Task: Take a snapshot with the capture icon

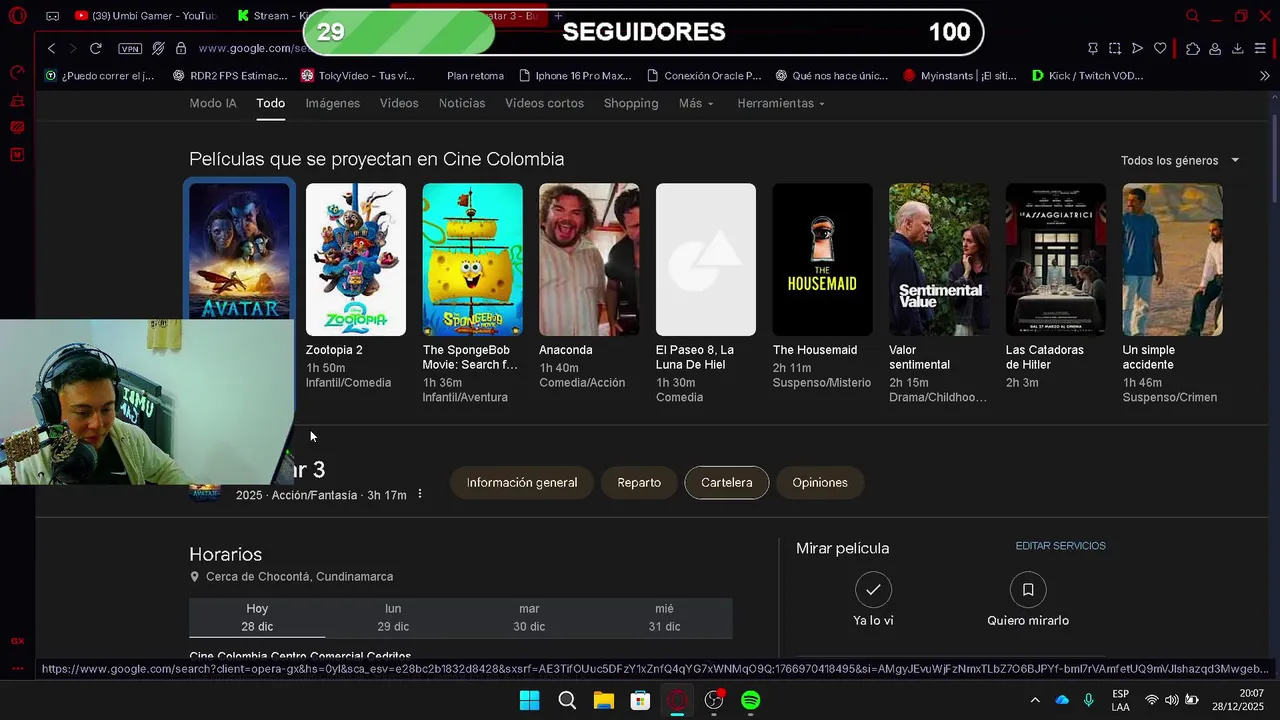Action: click(1115, 48)
